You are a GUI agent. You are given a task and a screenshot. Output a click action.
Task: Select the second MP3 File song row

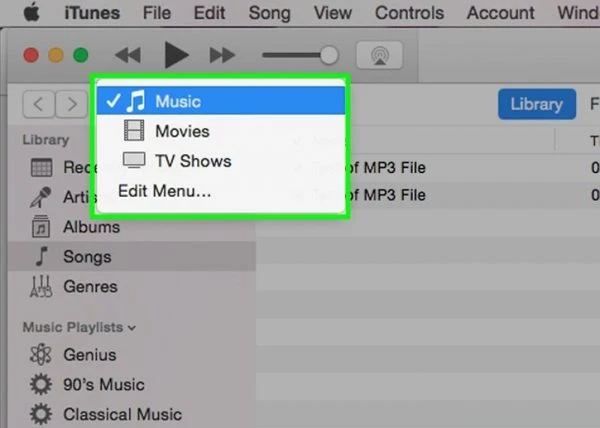click(428, 195)
